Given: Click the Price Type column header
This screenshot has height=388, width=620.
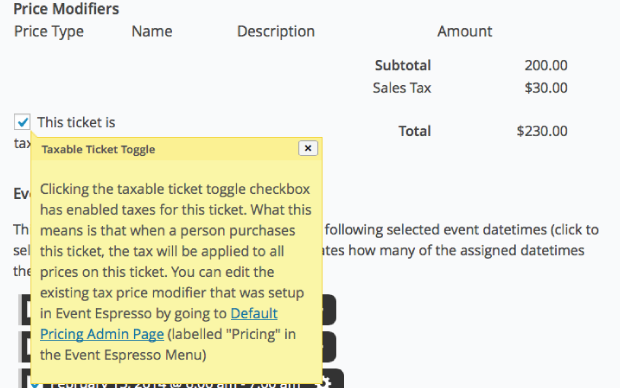Looking at the screenshot, I should tap(49, 32).
